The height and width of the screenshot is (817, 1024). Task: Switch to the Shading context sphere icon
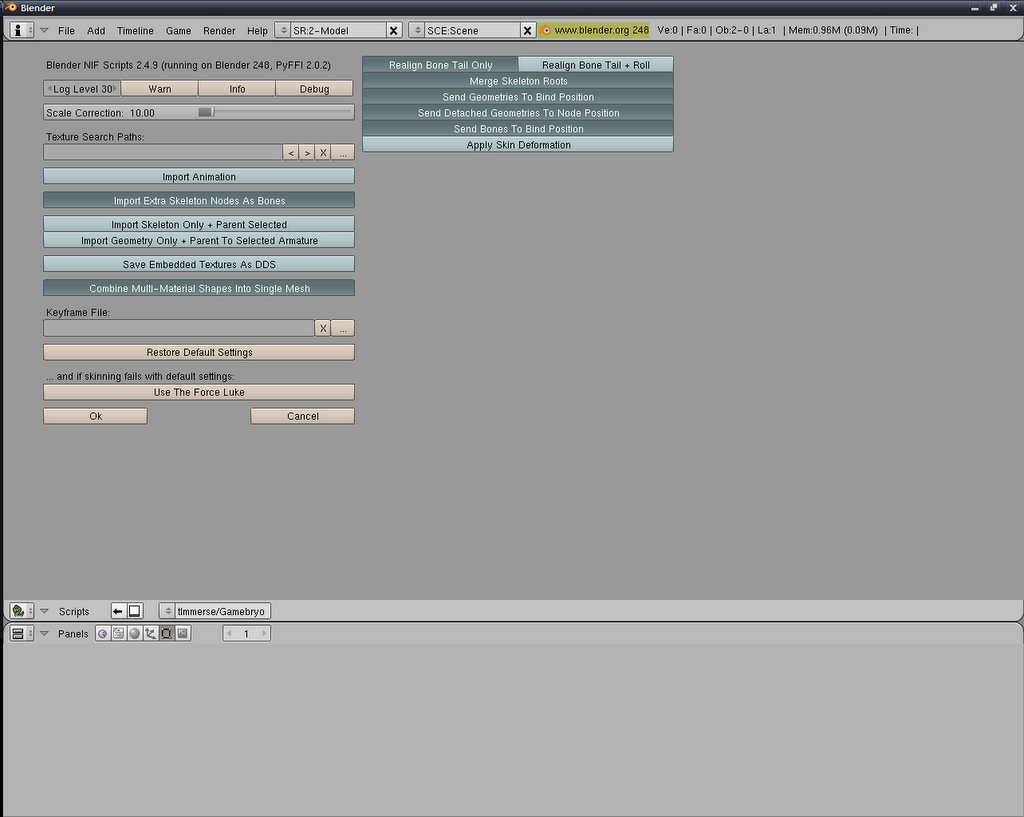134,634
